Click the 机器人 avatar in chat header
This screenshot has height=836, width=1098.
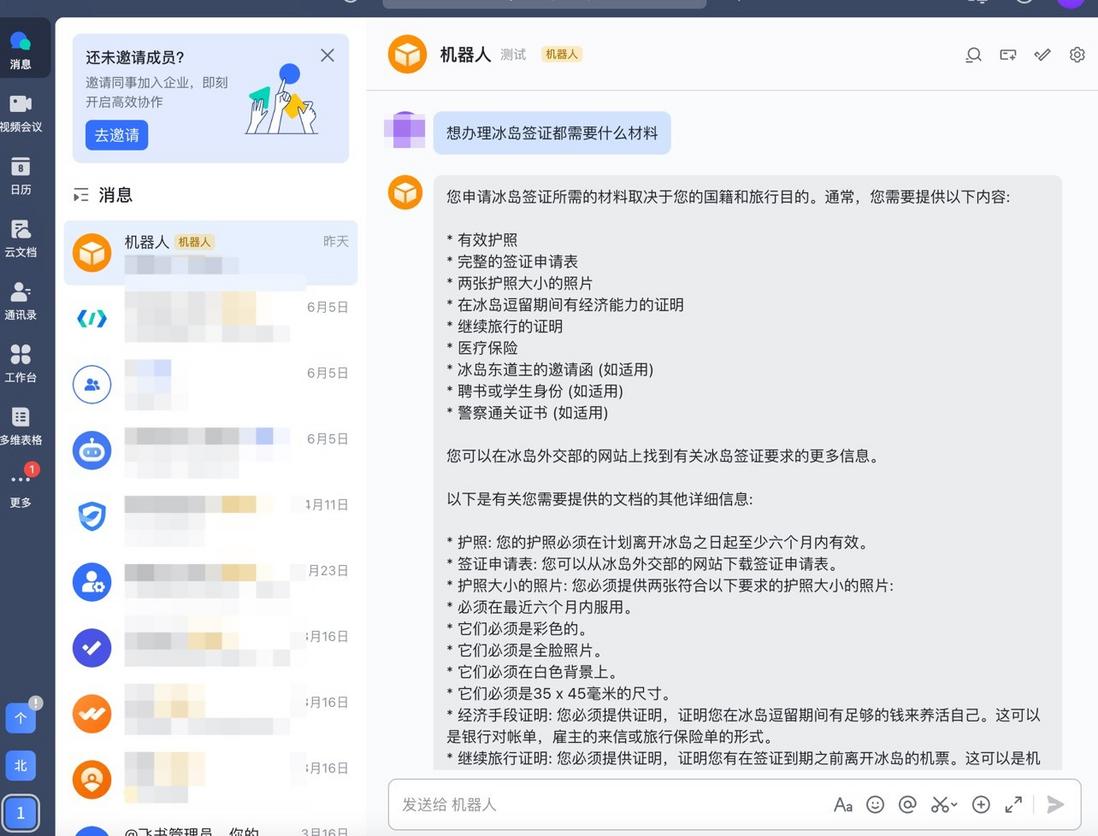pyautogui.click(x=408, y=55)
